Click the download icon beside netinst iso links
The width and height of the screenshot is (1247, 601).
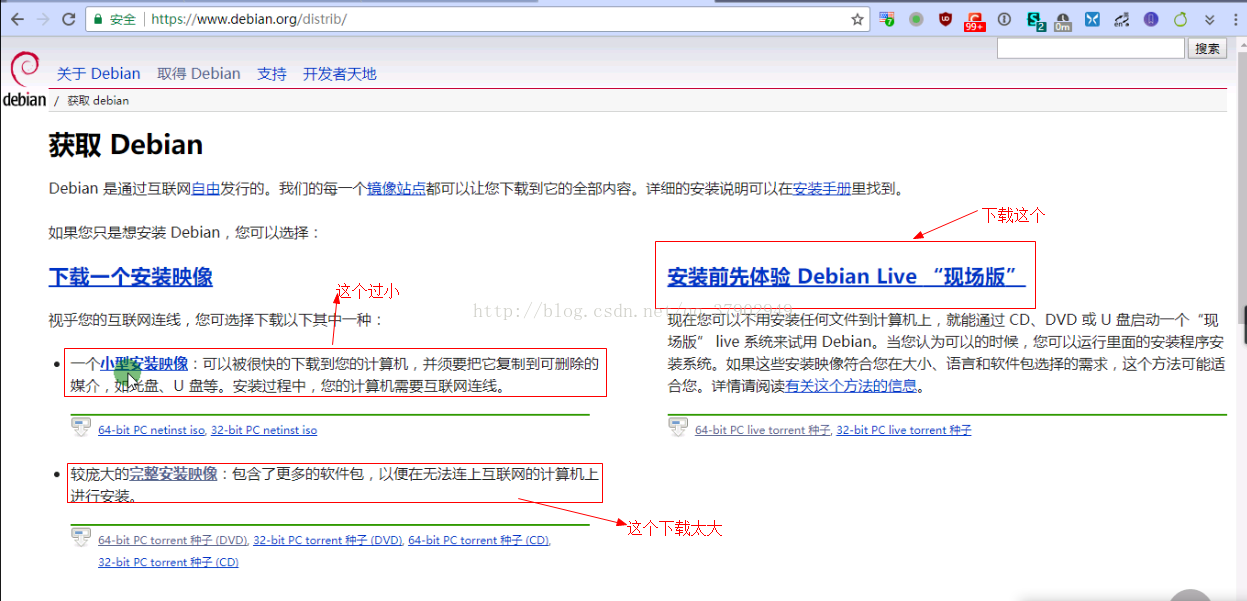(81, 428)
